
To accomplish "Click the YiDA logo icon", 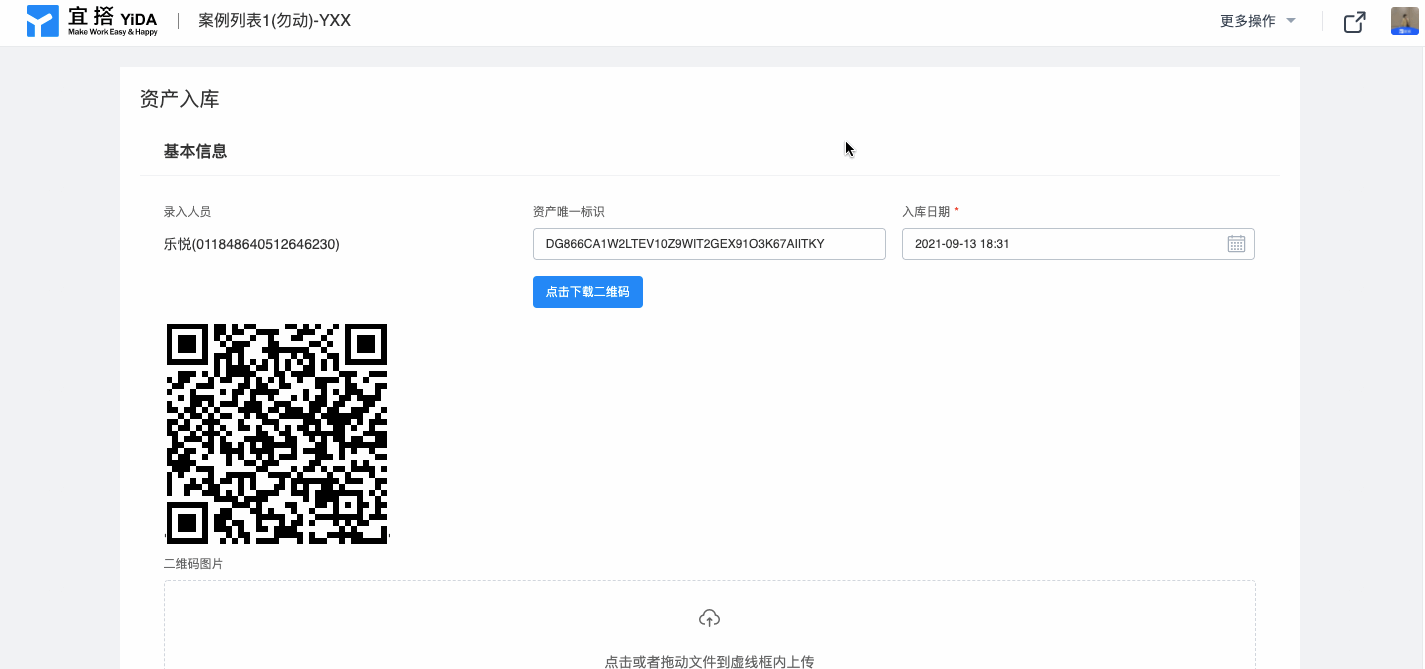I will pos(43,21).
